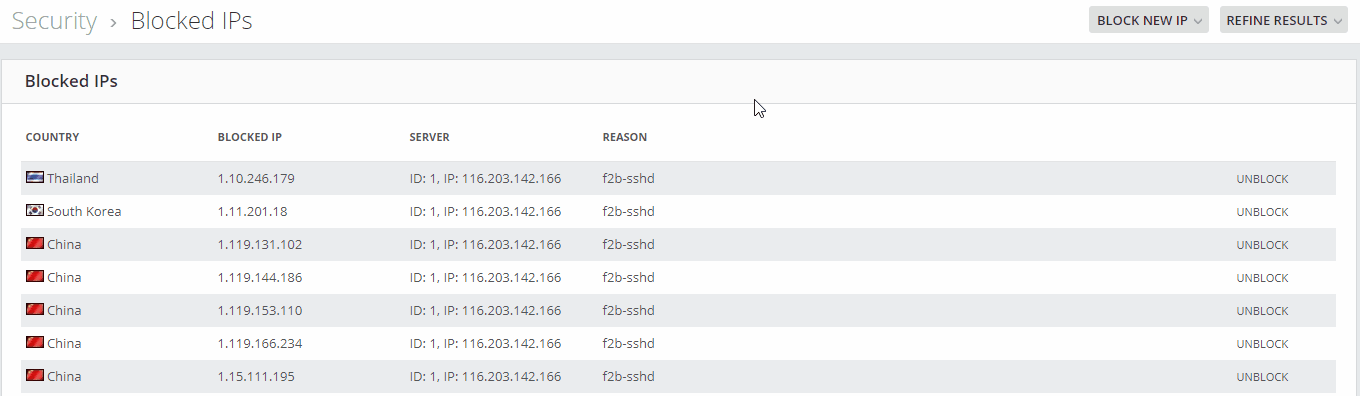The width and height of the screenshot is (1360, 396).
Task: Click the South Korea flag icon
Action: [x=35, y=211]
